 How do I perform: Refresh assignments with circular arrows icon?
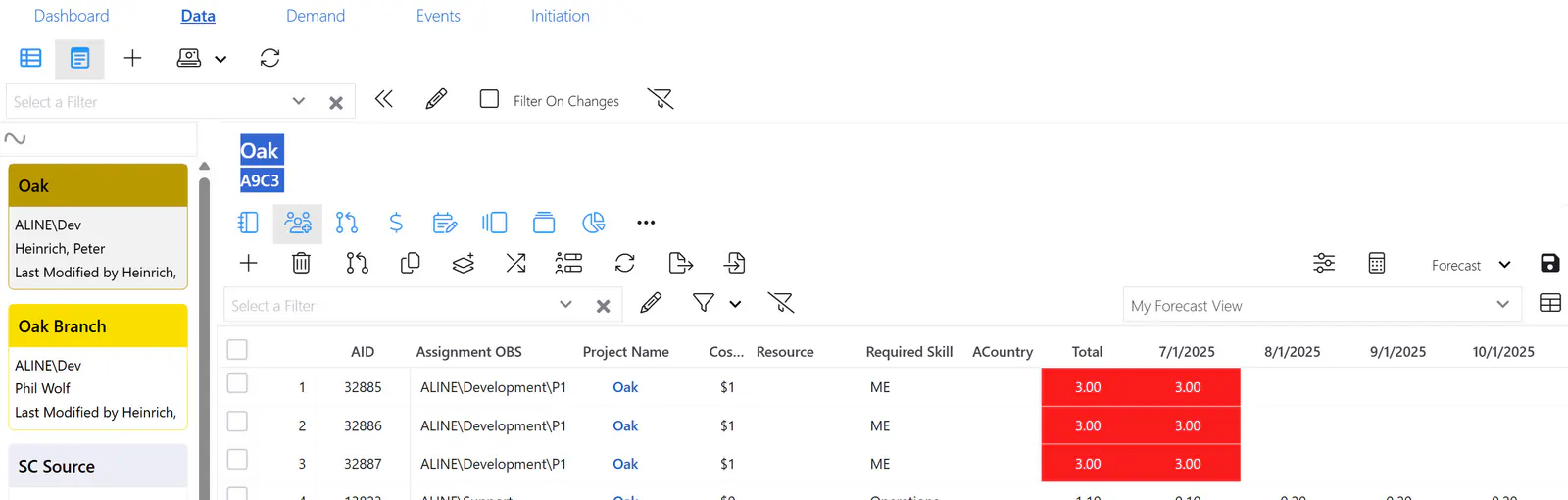pos(625,263)
